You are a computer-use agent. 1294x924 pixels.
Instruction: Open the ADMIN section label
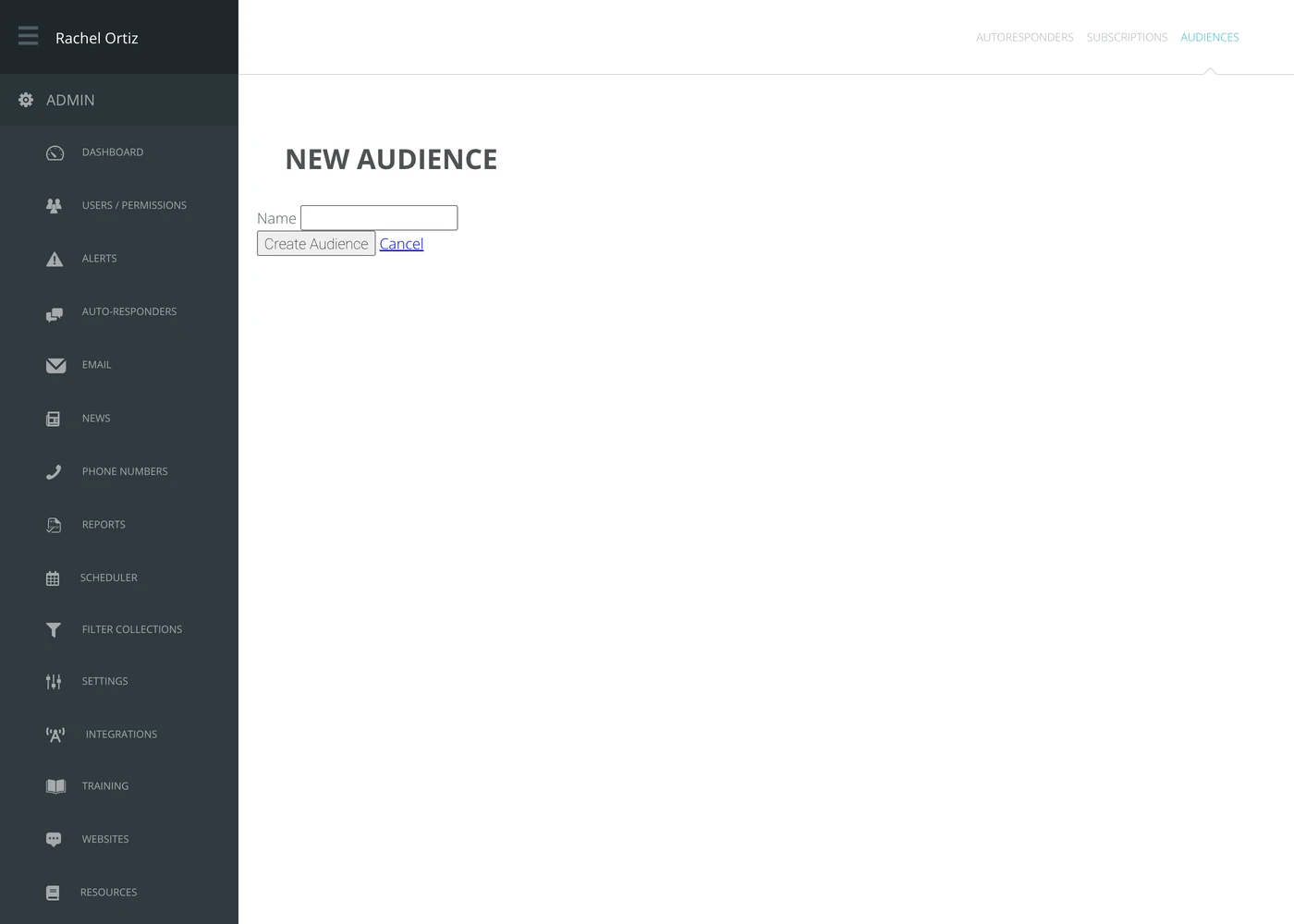click(70, 100)
